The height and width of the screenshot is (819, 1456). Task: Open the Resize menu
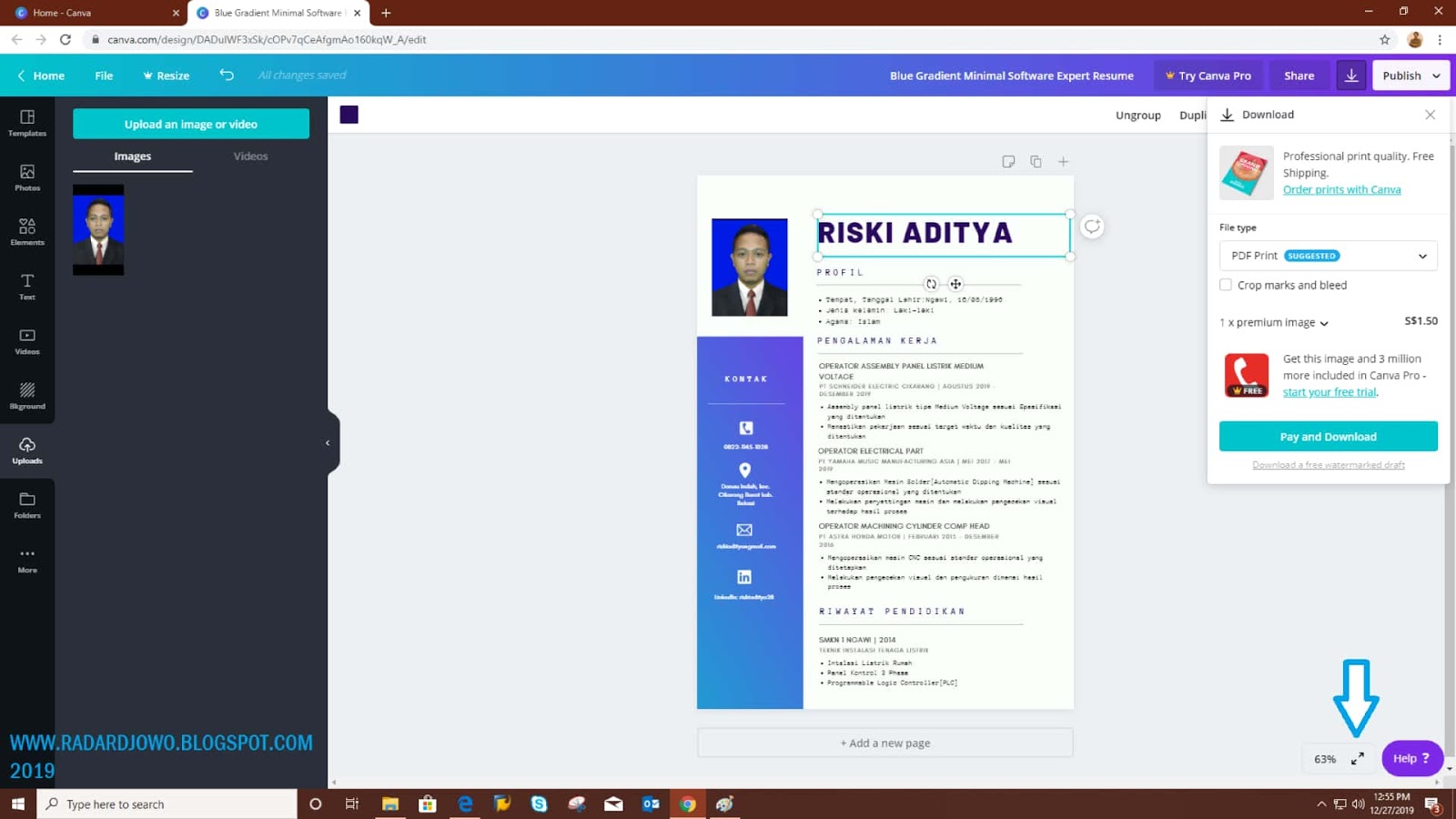(167, 76)
